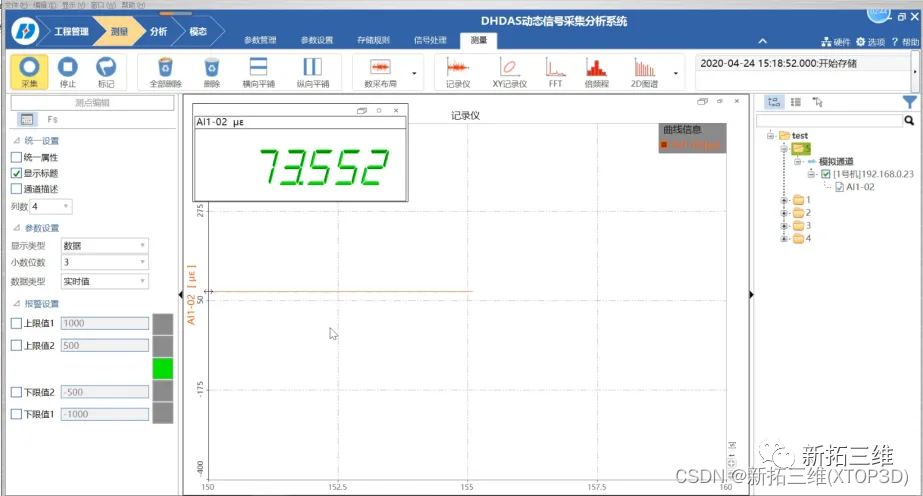923x496 pixels.
Task: Enable the 通道描述 checkbox
Action: pyautogui.click(x=16, y=189)
